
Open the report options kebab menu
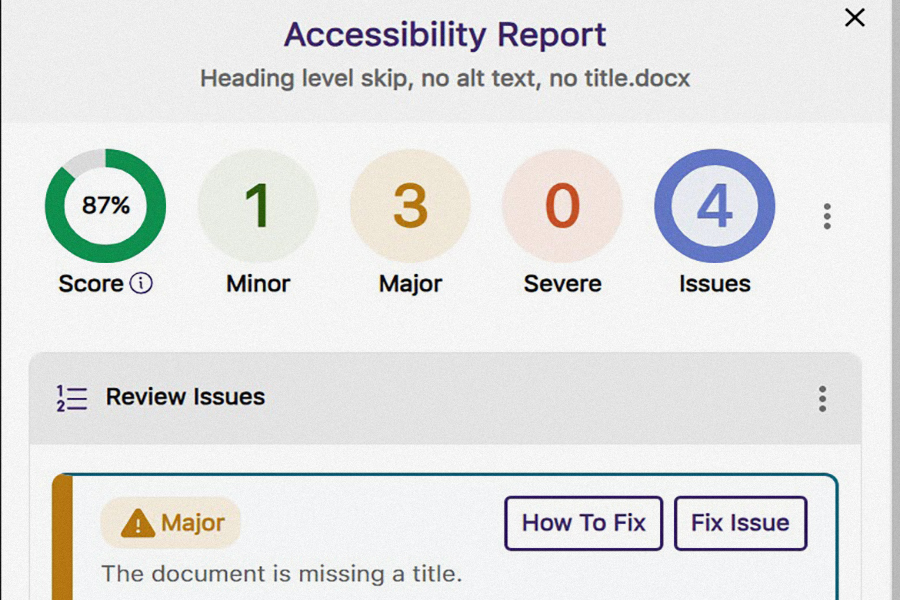(x=827, y=215)
